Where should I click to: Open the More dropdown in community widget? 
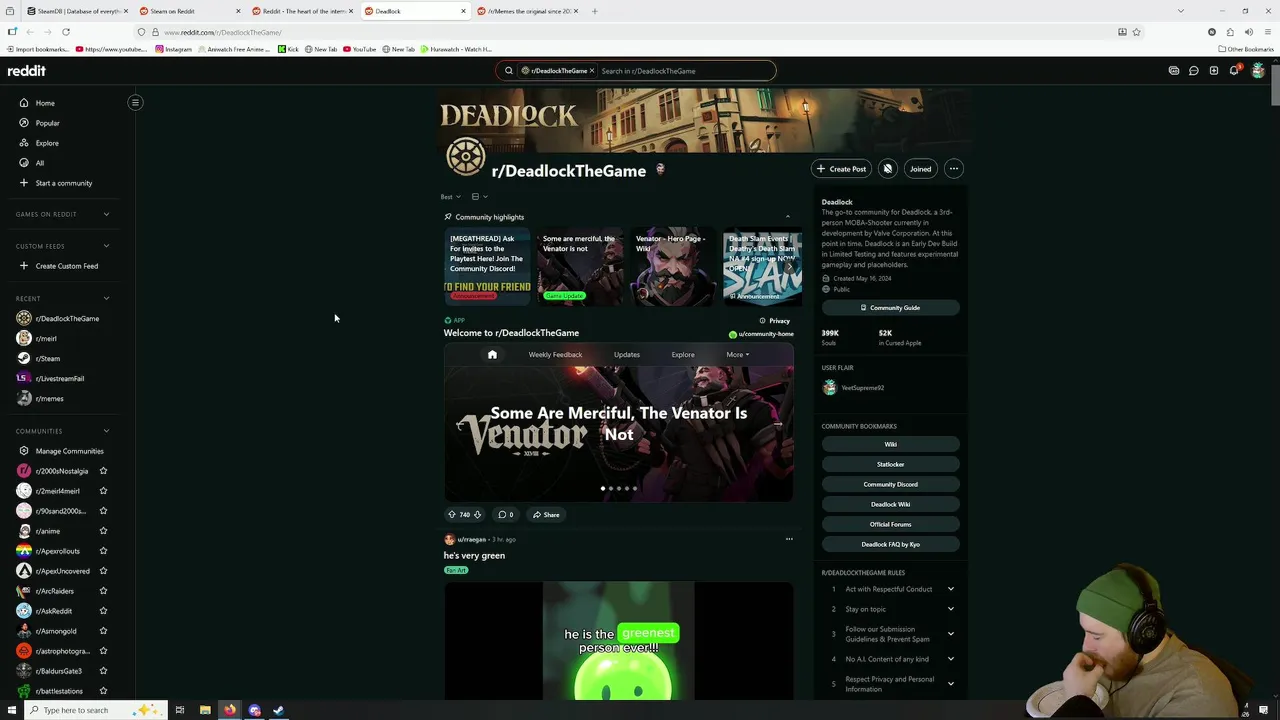pyautogui.click(x=737, y=355)
